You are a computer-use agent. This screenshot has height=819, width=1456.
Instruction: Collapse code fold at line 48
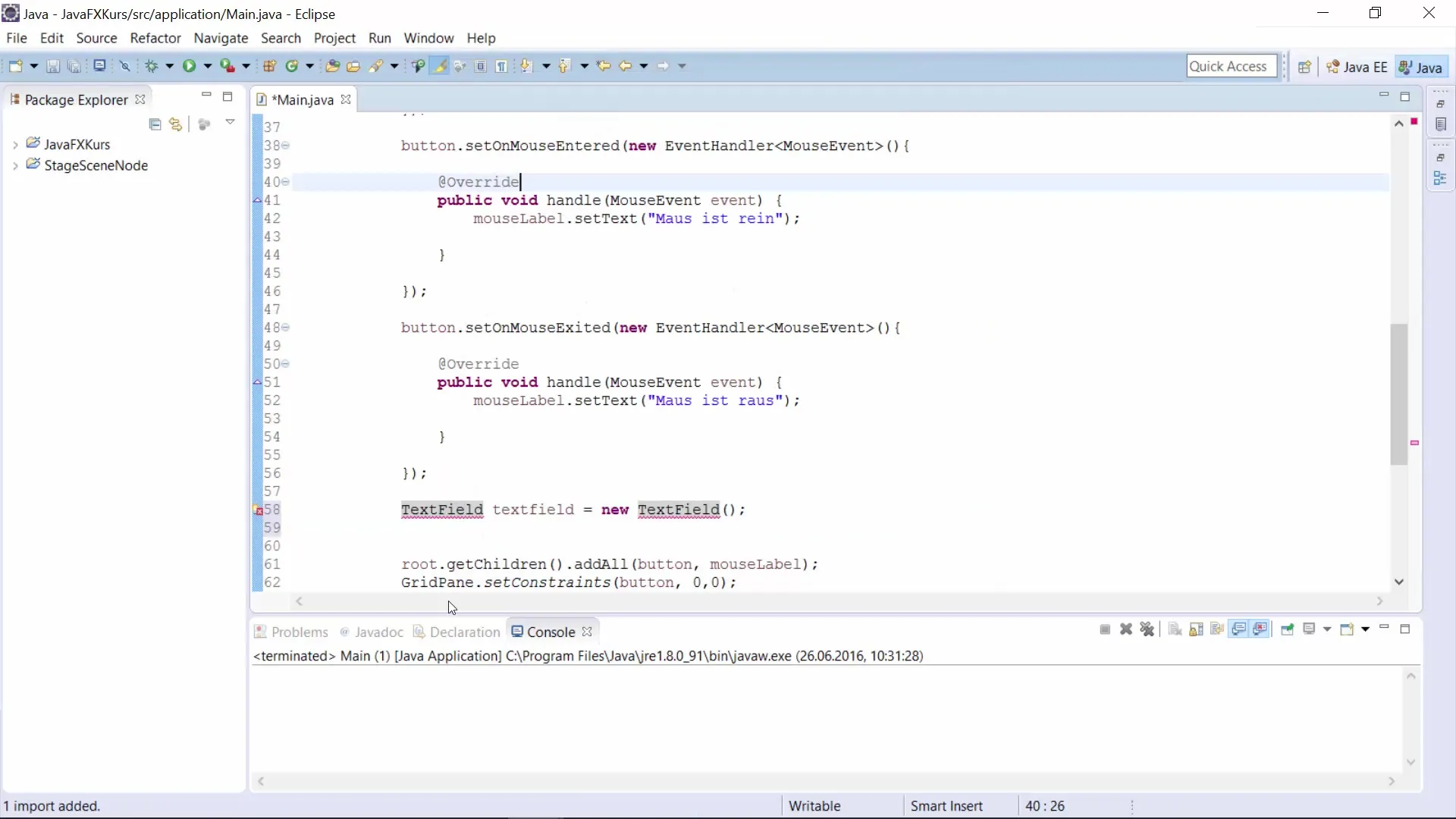coord(286,328)
